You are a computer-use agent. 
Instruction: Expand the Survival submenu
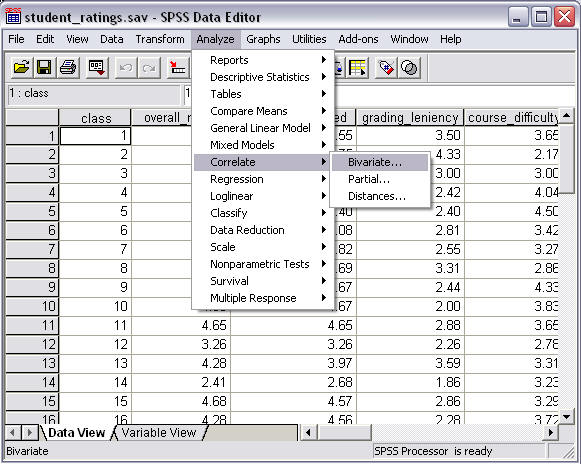point(262,281)
